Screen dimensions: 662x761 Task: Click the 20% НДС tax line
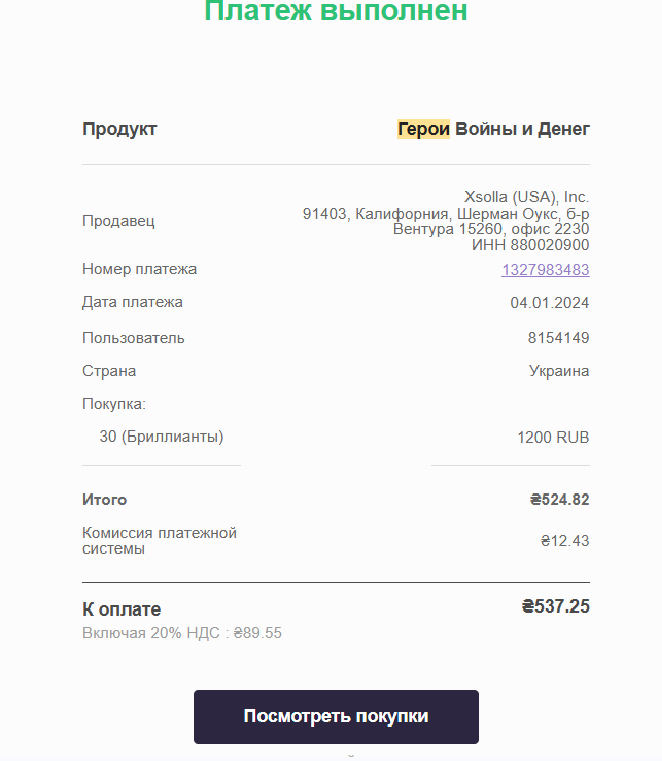182,633
